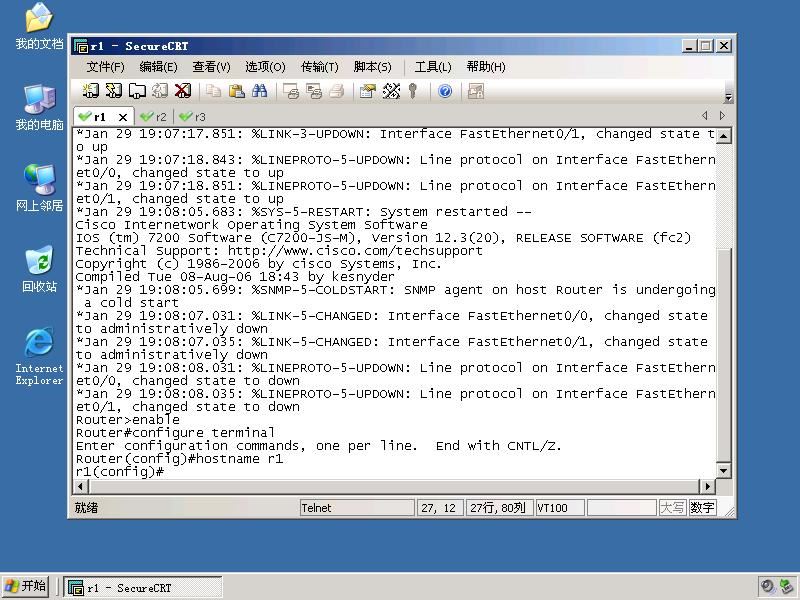The width and height of the screenshot is (800, 600).
Task: Click the vertical scrollbar thumb
Action: tap(723, 355)
